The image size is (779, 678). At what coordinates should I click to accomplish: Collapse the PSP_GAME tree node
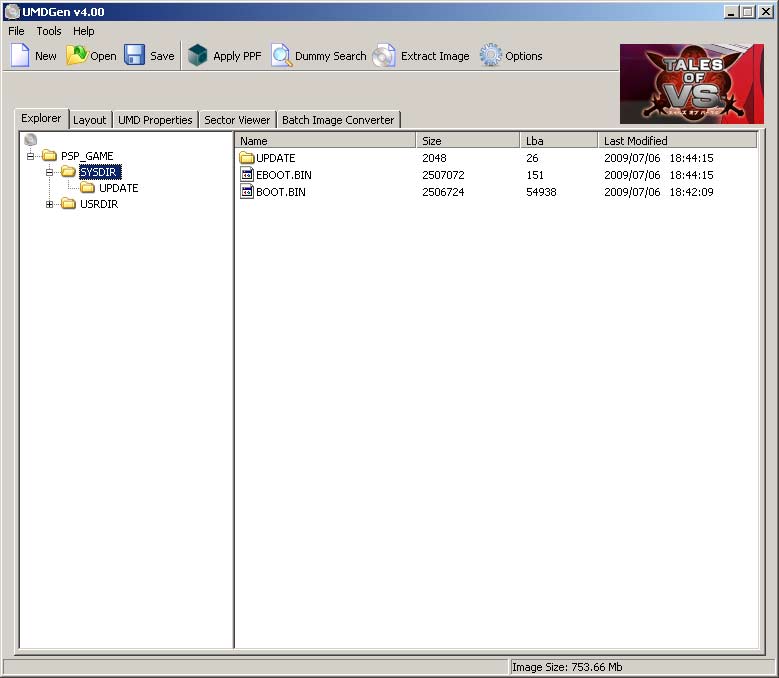tap(30, 156)
